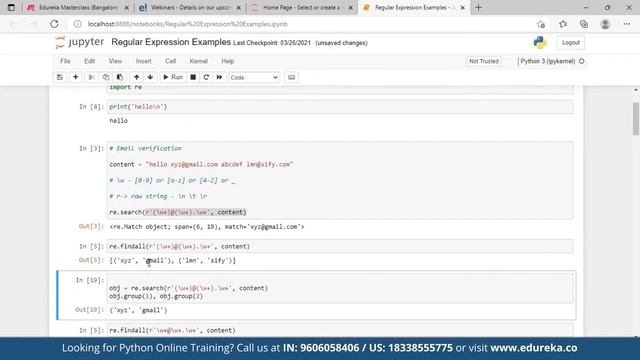This screenshot has width=640, height=360.
Task: Cut the selected cells with the scissors icon
Action: click(x=92, y=77)
